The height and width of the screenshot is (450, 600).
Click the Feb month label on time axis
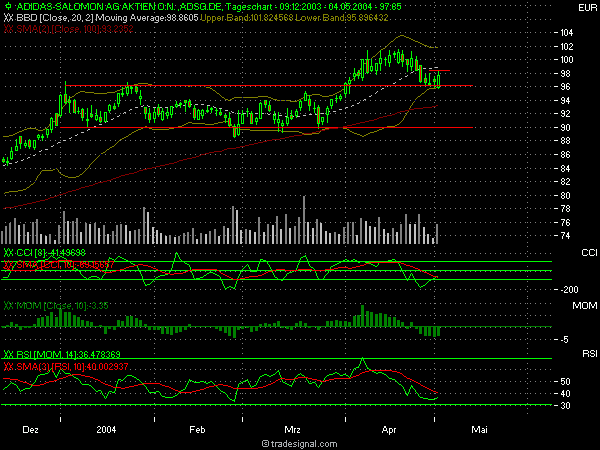[x=197, y=430]
